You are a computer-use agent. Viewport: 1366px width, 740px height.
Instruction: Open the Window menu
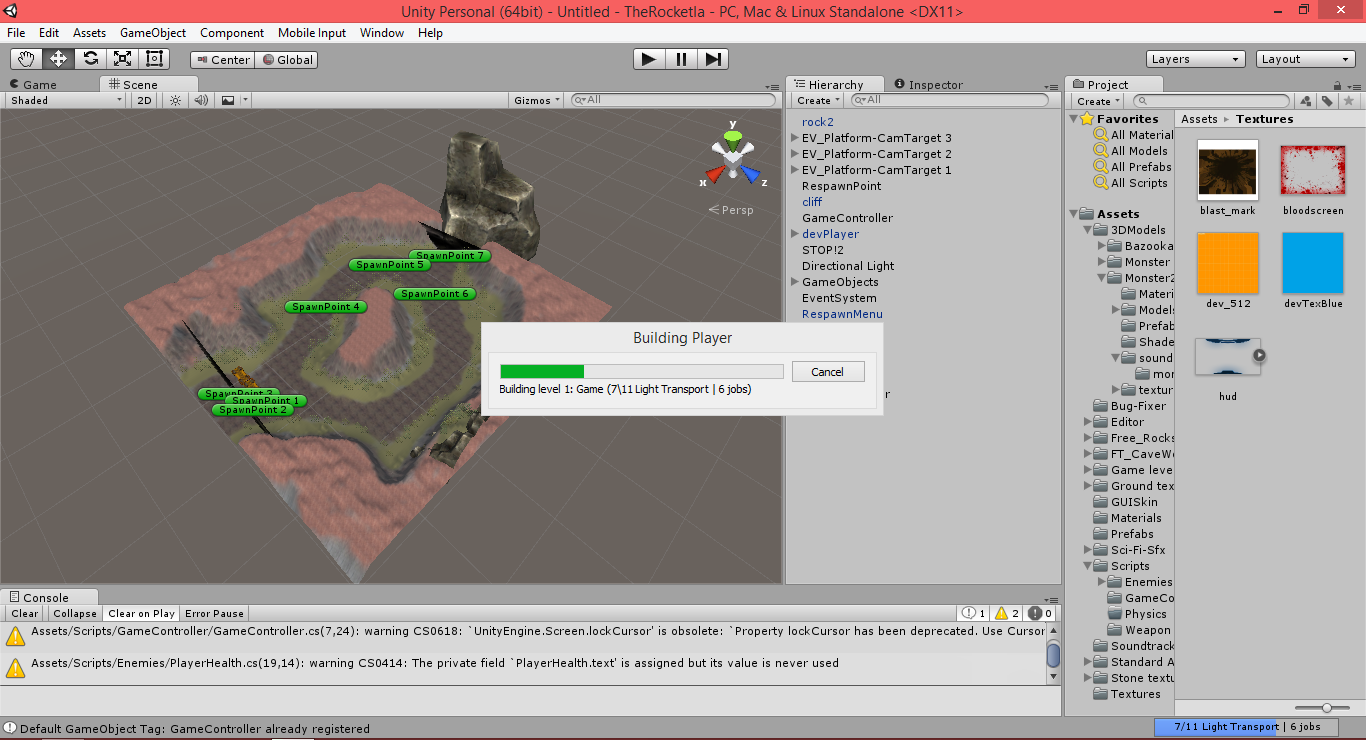382,33
